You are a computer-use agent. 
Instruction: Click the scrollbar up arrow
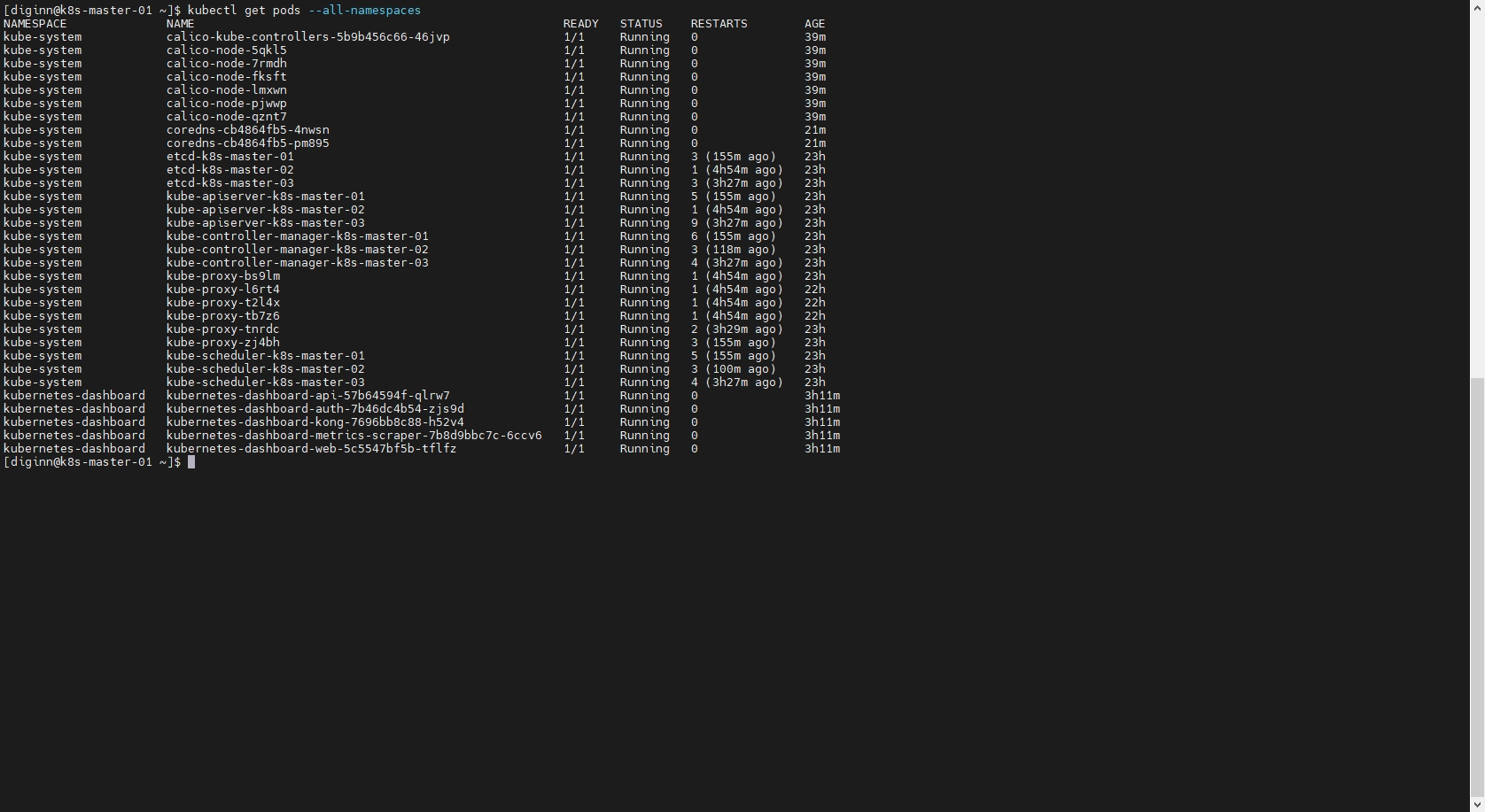[x=1477, y=7]
